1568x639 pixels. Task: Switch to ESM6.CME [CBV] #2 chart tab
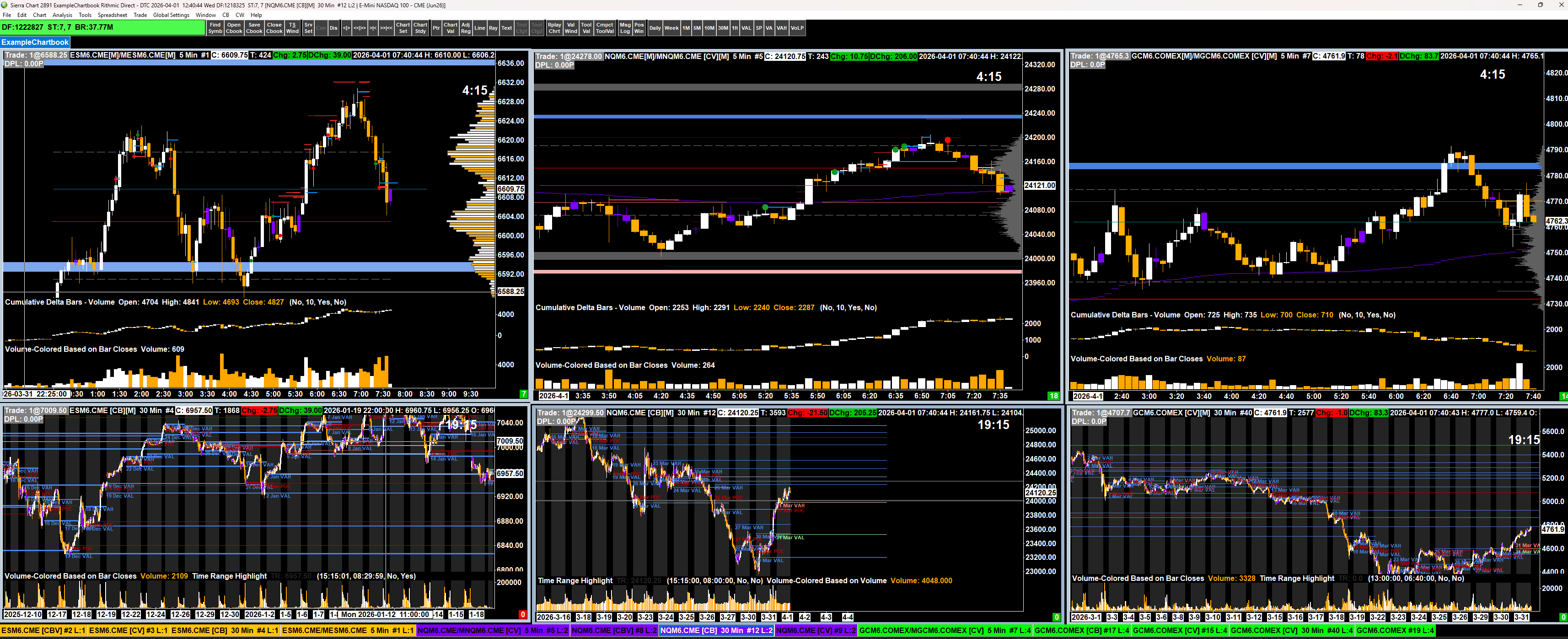pyautogui.click(x=44, y=630)
